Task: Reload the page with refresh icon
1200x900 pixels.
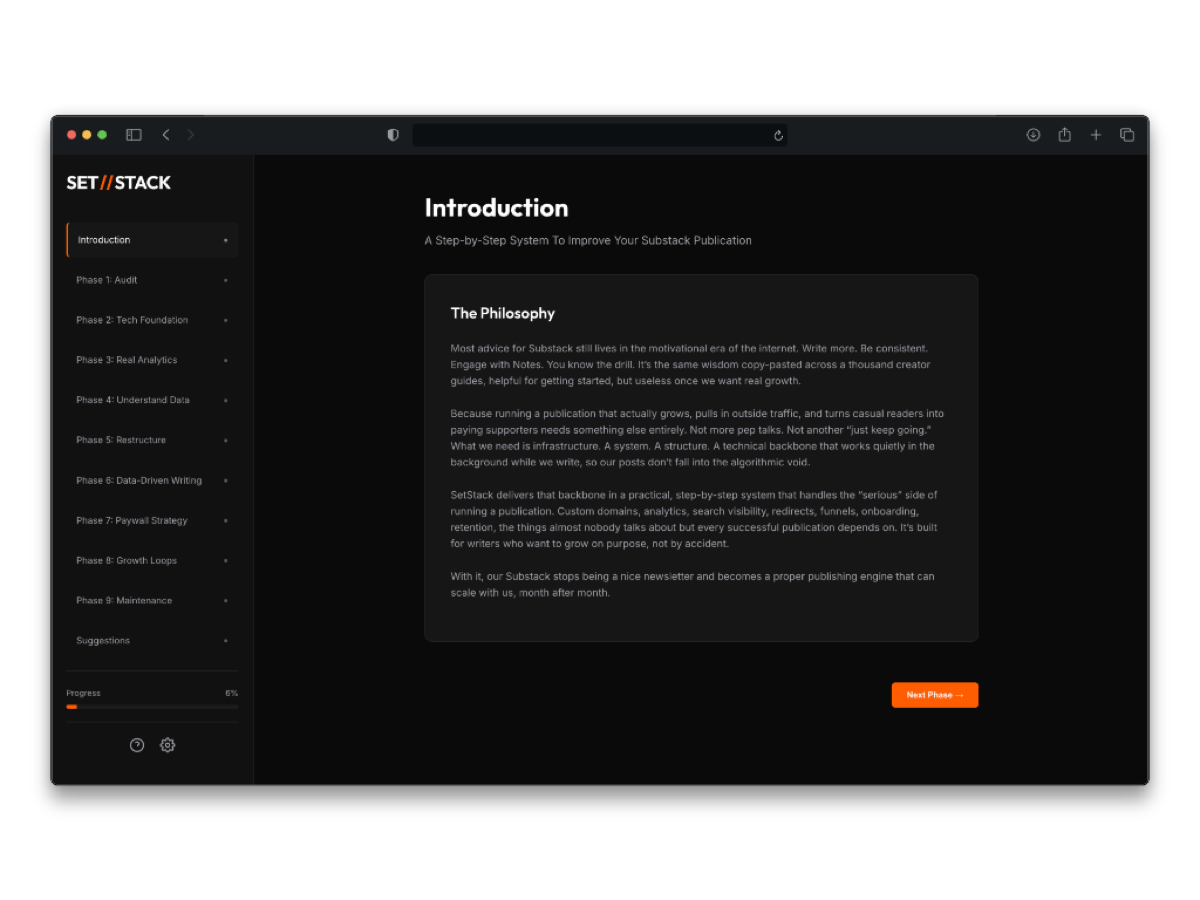Action: pyautogui.click(x=778, y=135)
